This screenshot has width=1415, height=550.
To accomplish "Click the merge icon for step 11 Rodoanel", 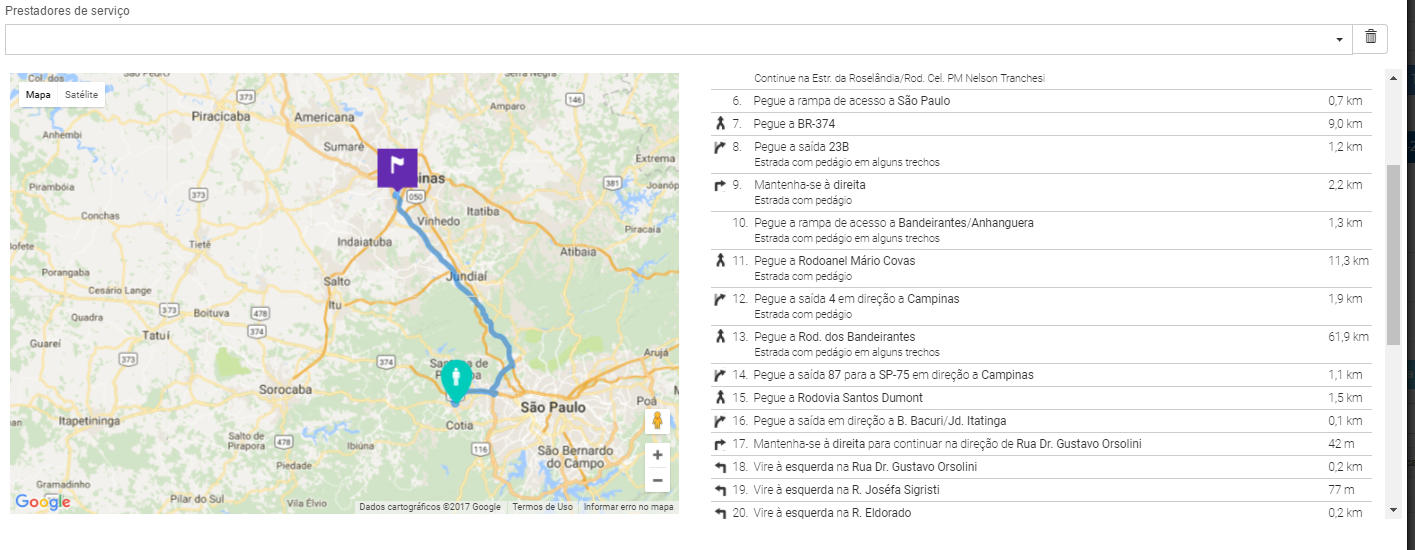I will [719, 261].
